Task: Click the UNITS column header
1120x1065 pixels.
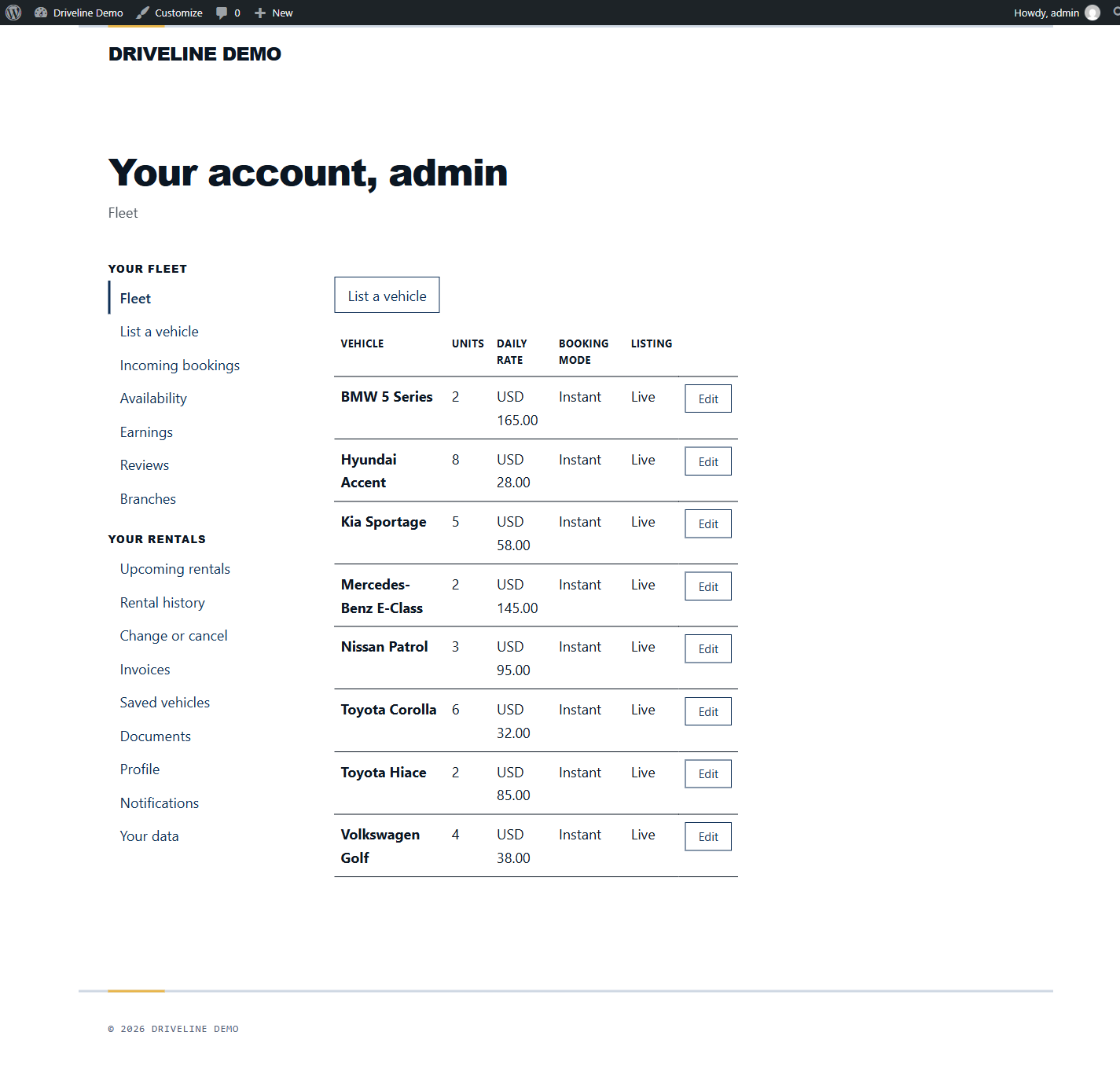Action: (x=468, y=343)
